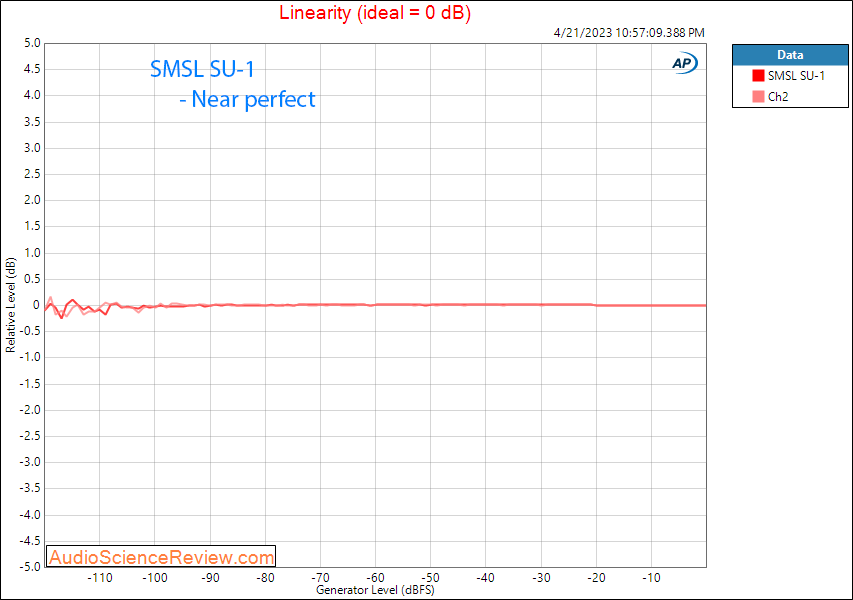Viewport: 853px width, 600px height.
Task: Click the -30 tick label on horizontal axis
Action: coord(541,578)
